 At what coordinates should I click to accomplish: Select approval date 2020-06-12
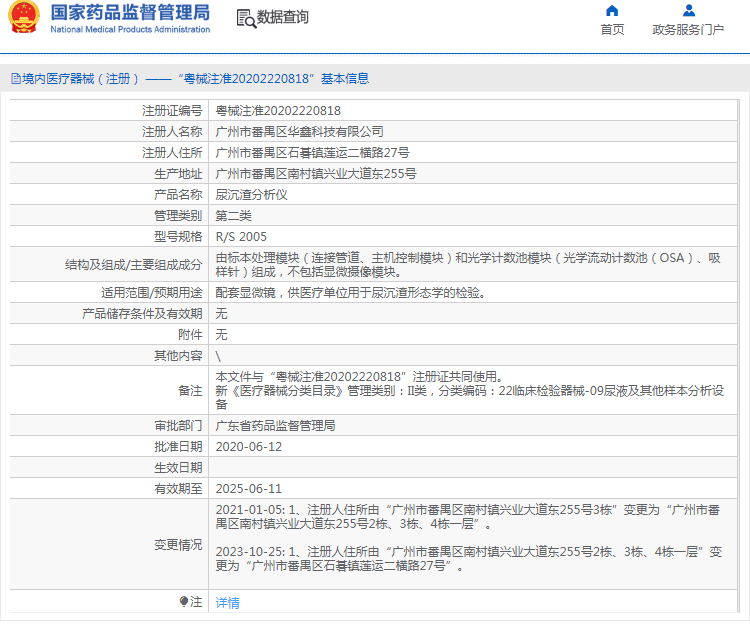tap(249, 447)
